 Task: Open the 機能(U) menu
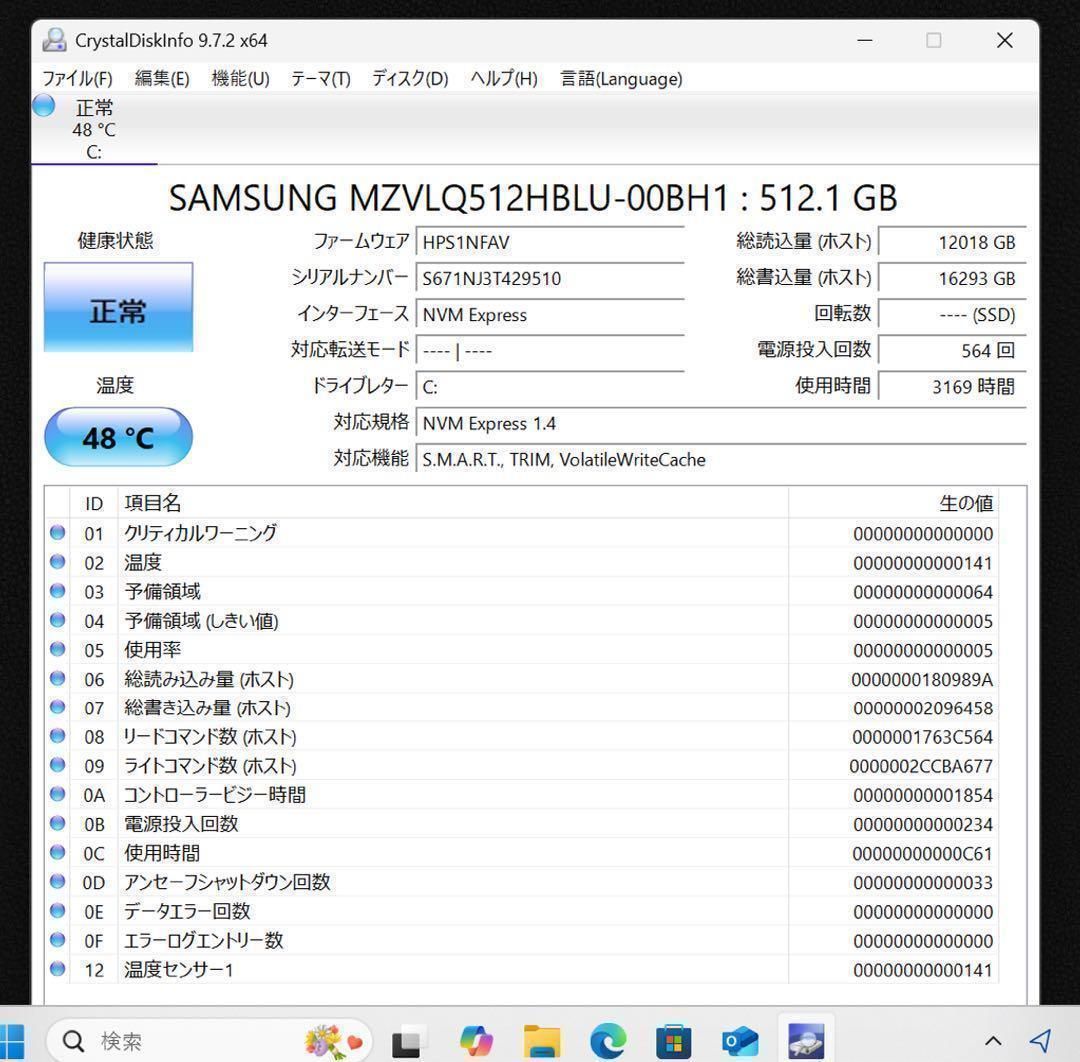coord(240,78)
